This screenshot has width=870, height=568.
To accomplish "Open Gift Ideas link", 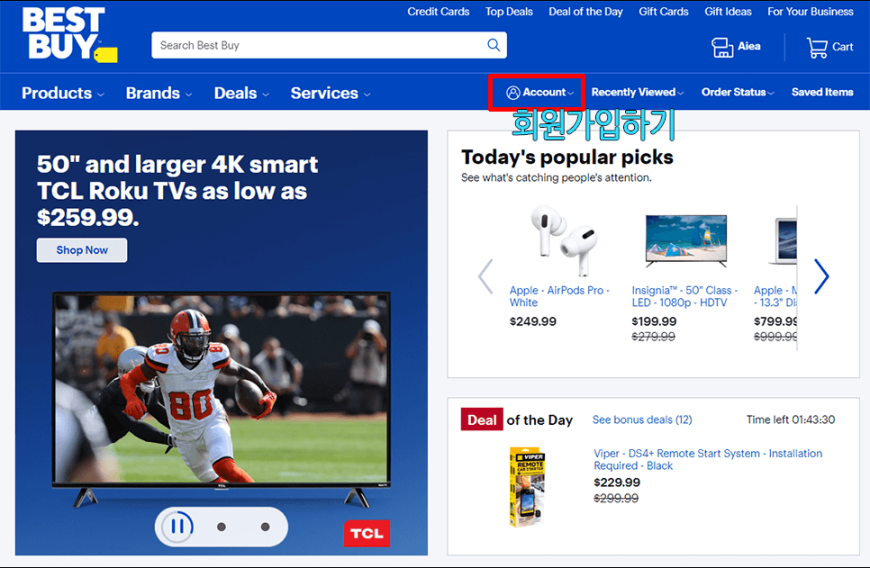I will (x=728, y=12).
